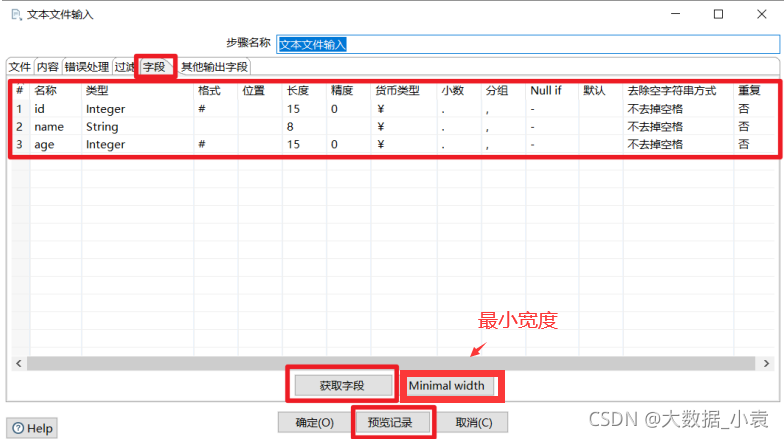The image size is (784, 439).
Task: Click the 步骤名称 input field
Action: 528,44
